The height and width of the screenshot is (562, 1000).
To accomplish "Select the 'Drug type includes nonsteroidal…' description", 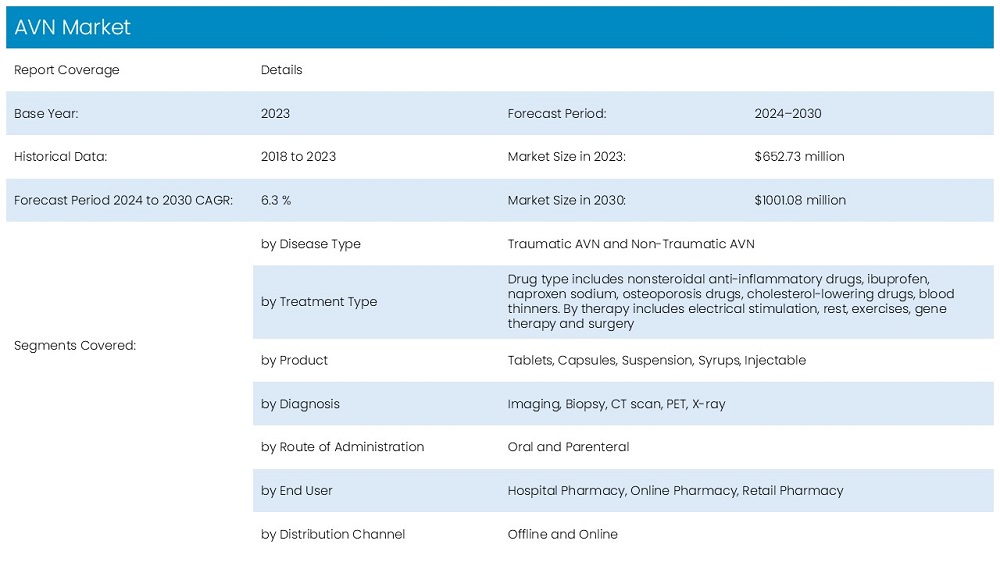I will (731, 302).
